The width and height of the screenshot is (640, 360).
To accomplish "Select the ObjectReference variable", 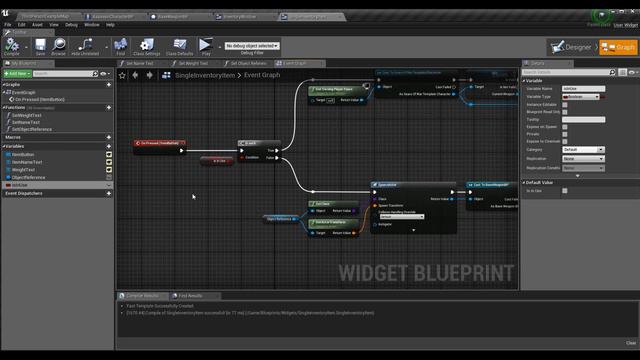I will point(29,178).
